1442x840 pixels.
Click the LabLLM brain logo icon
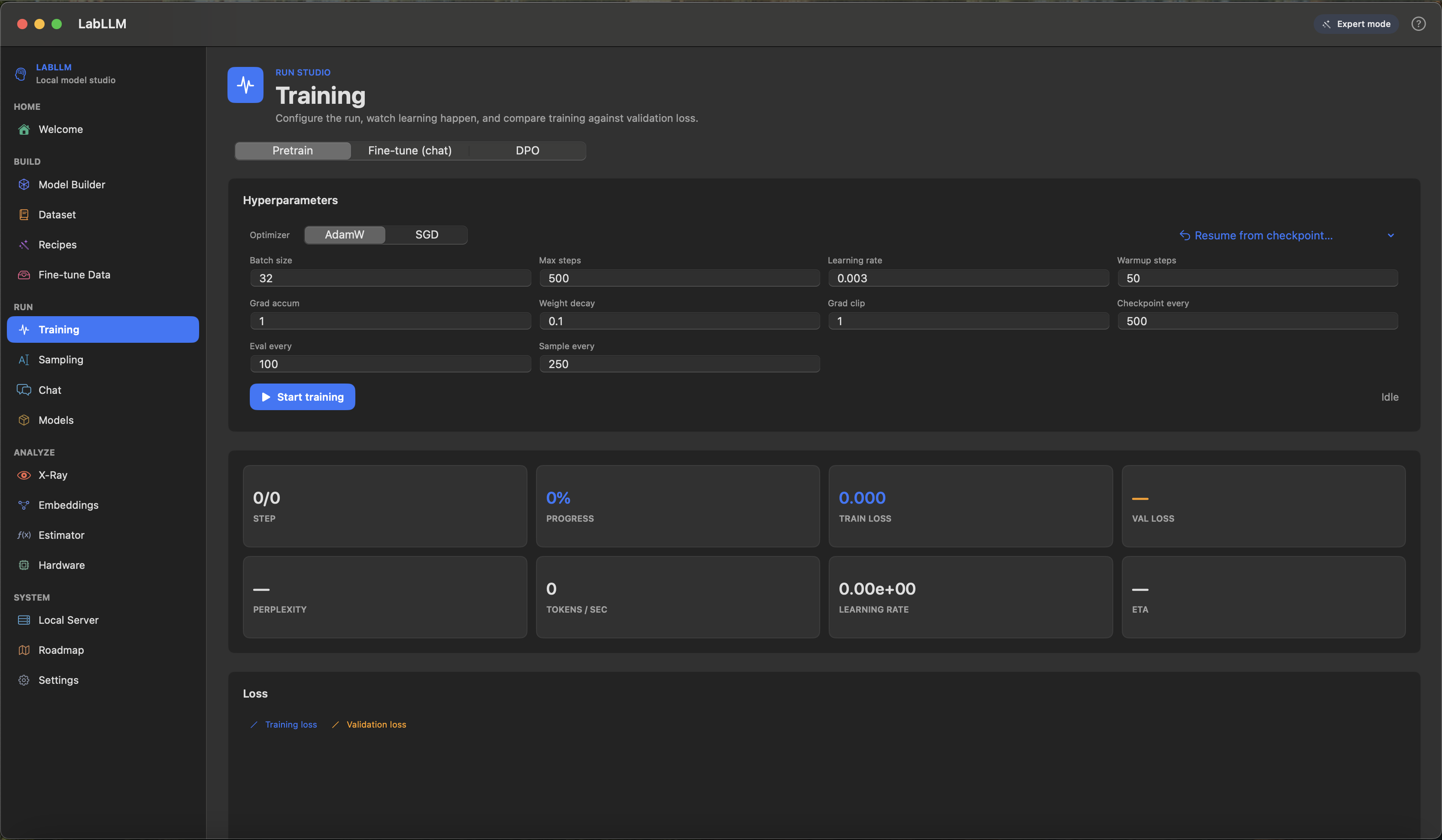[x=21, y=74]
